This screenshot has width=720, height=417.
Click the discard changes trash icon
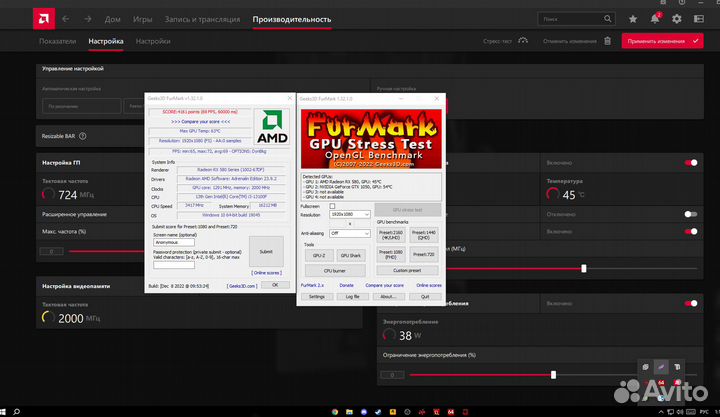pos(608,41)
